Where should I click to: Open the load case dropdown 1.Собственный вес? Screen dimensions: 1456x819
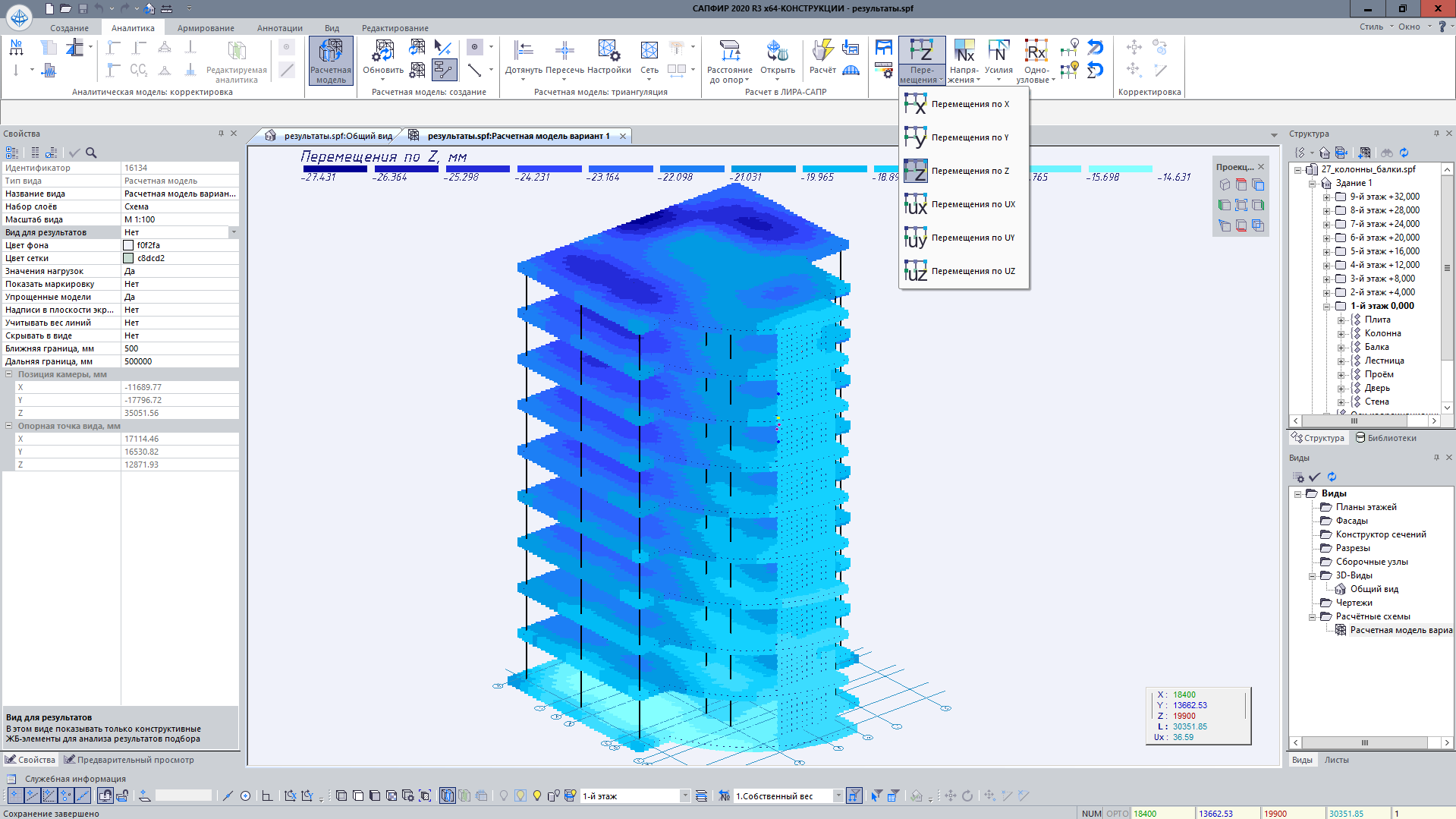(838, 795)
